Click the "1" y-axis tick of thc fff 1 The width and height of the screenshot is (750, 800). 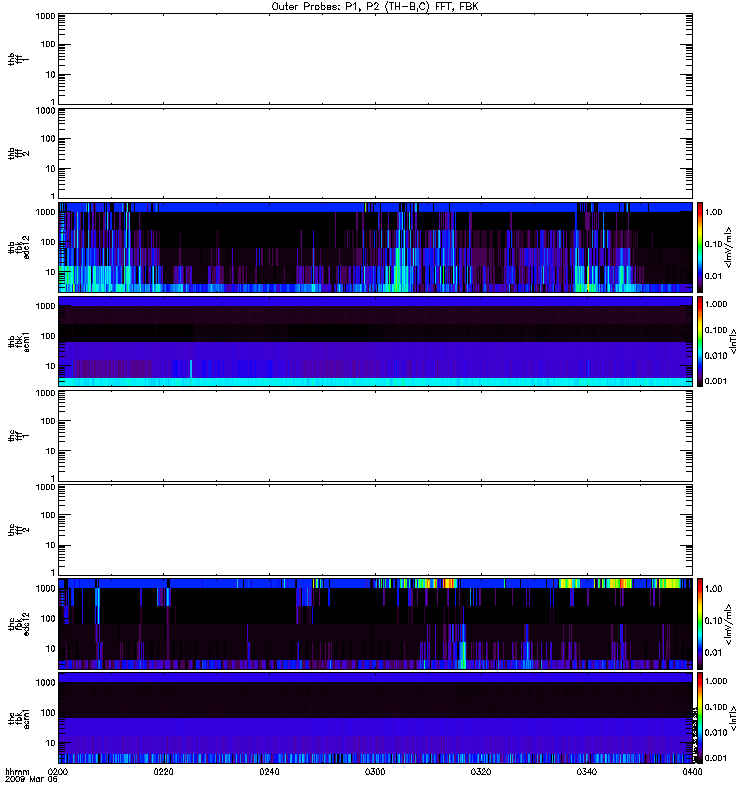pos(53,479)
